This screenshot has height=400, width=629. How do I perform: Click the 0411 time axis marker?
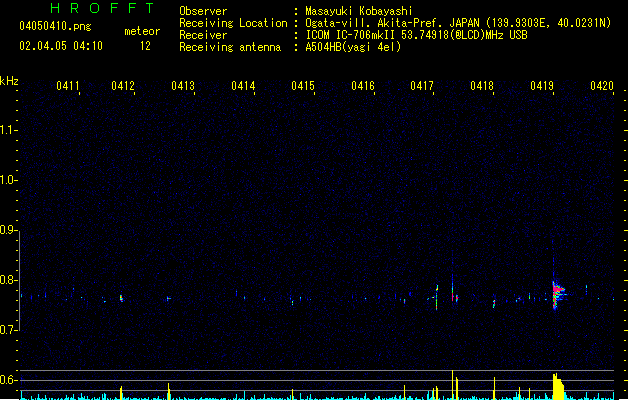tap(67, 86)
